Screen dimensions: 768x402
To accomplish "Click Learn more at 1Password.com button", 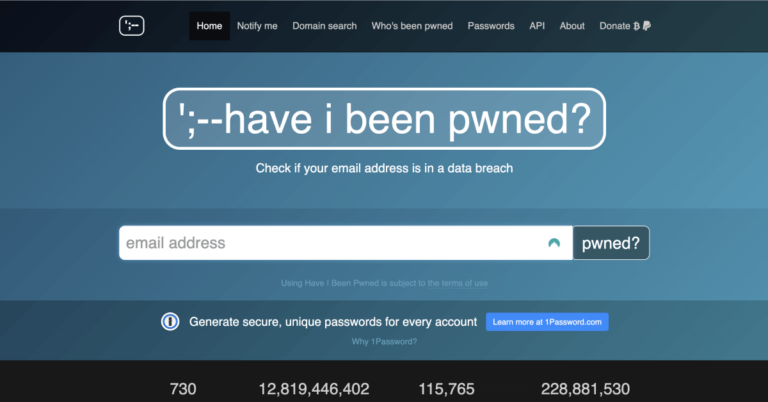I will pos(547,322).
